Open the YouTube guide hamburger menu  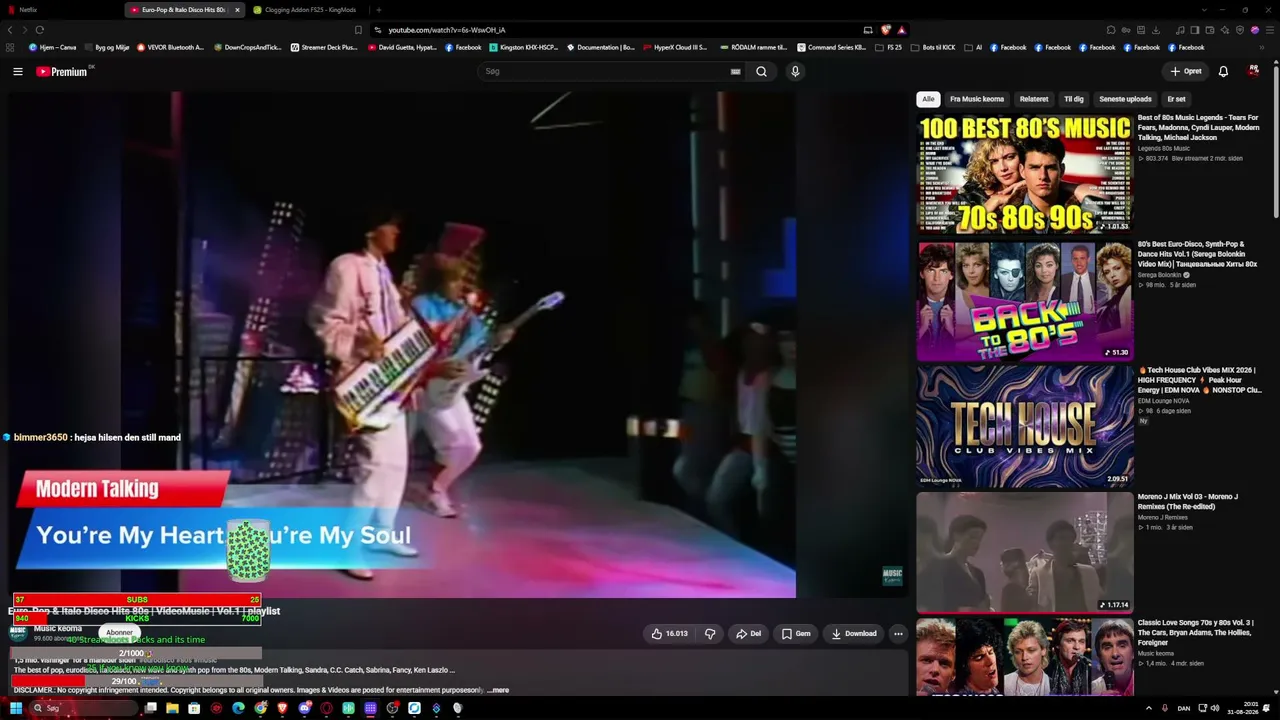[17, 71]
